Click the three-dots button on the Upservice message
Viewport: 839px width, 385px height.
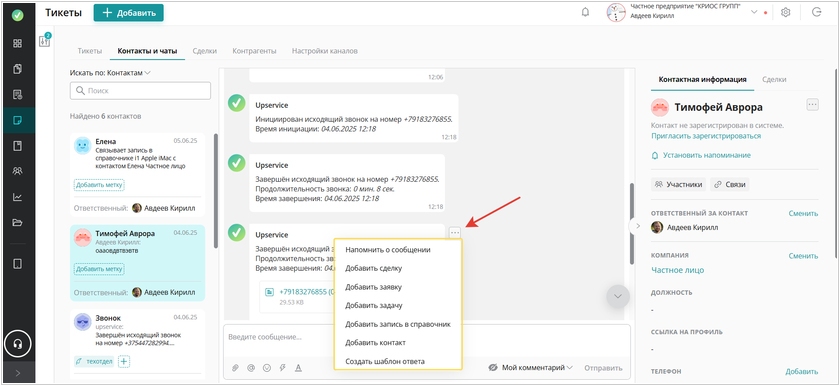[x=455, y=232]
